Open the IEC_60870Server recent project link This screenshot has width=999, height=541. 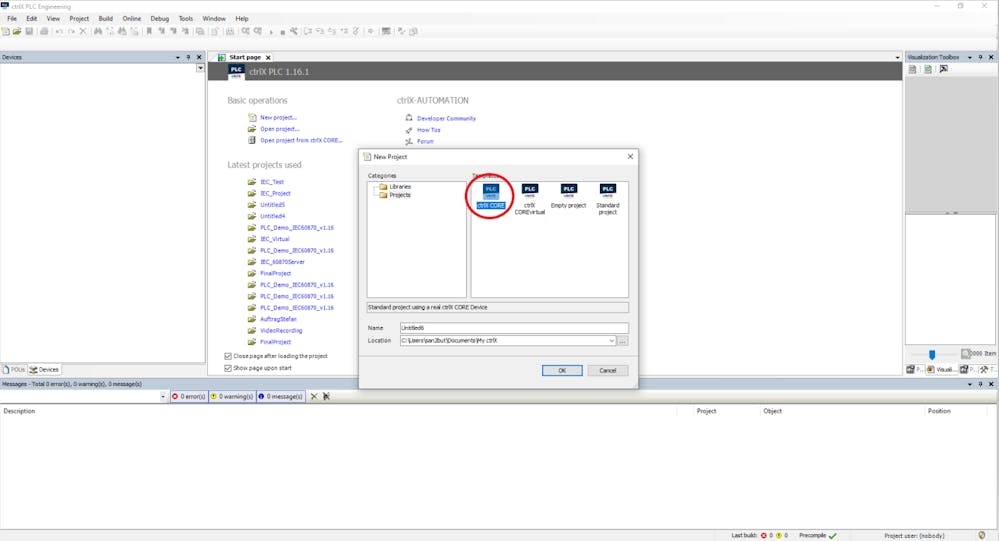(282, 262)
